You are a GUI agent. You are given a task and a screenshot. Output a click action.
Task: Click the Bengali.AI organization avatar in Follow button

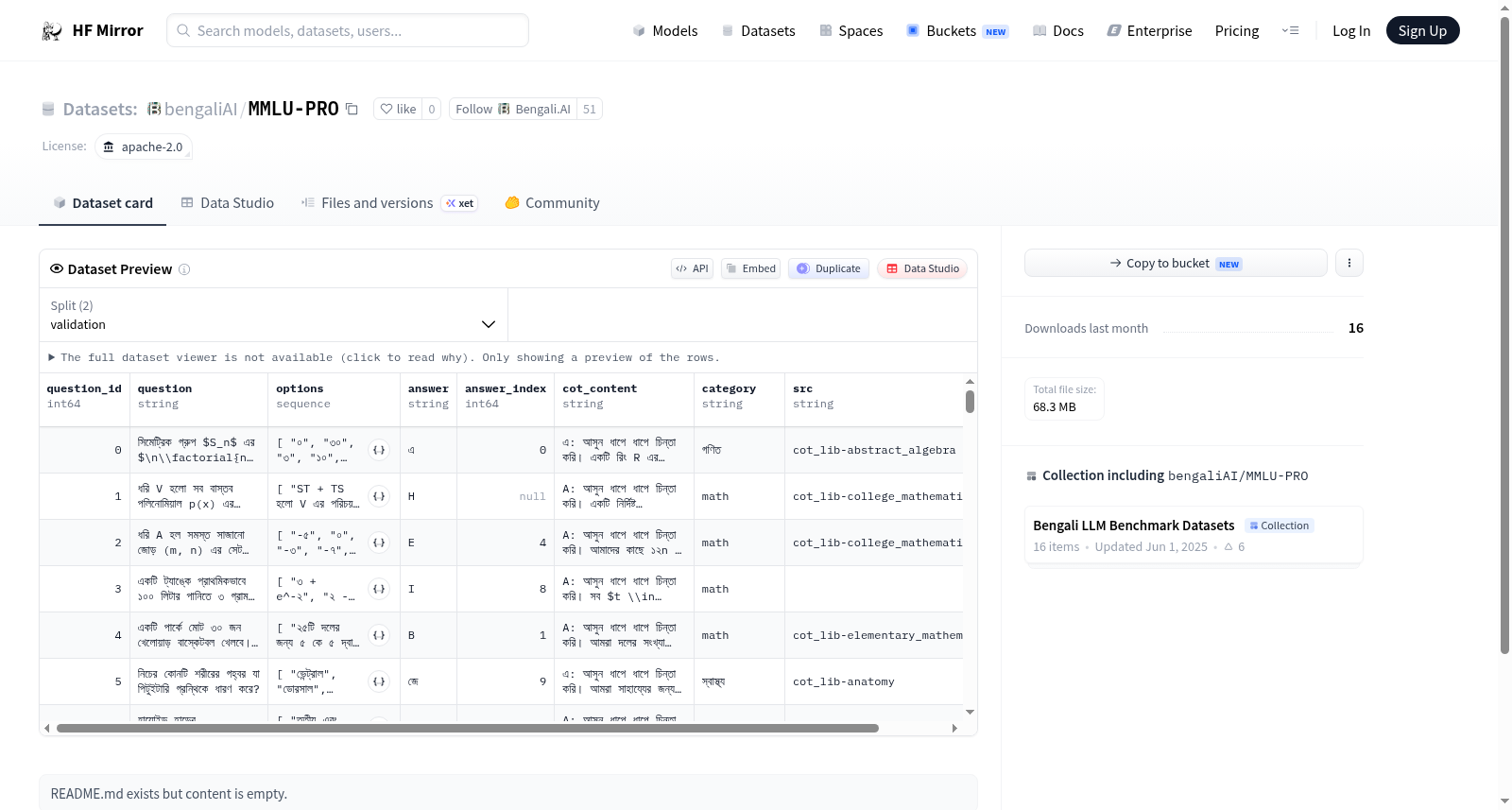click(504, 110)
